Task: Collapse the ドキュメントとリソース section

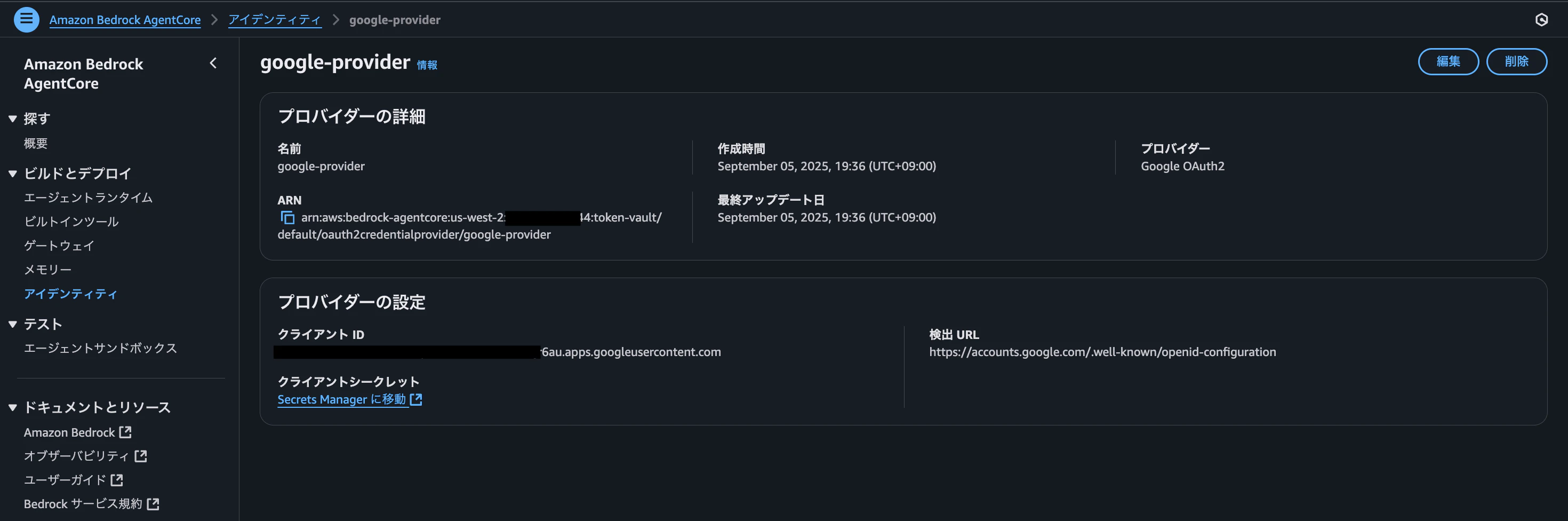Action: [x=12, y=407]
